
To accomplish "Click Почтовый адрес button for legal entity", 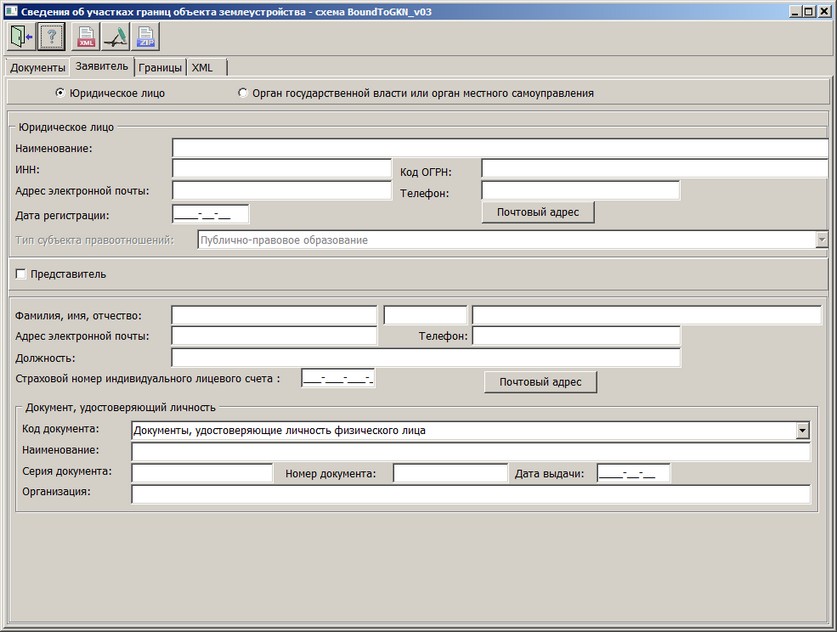I will tap(538, 212).
